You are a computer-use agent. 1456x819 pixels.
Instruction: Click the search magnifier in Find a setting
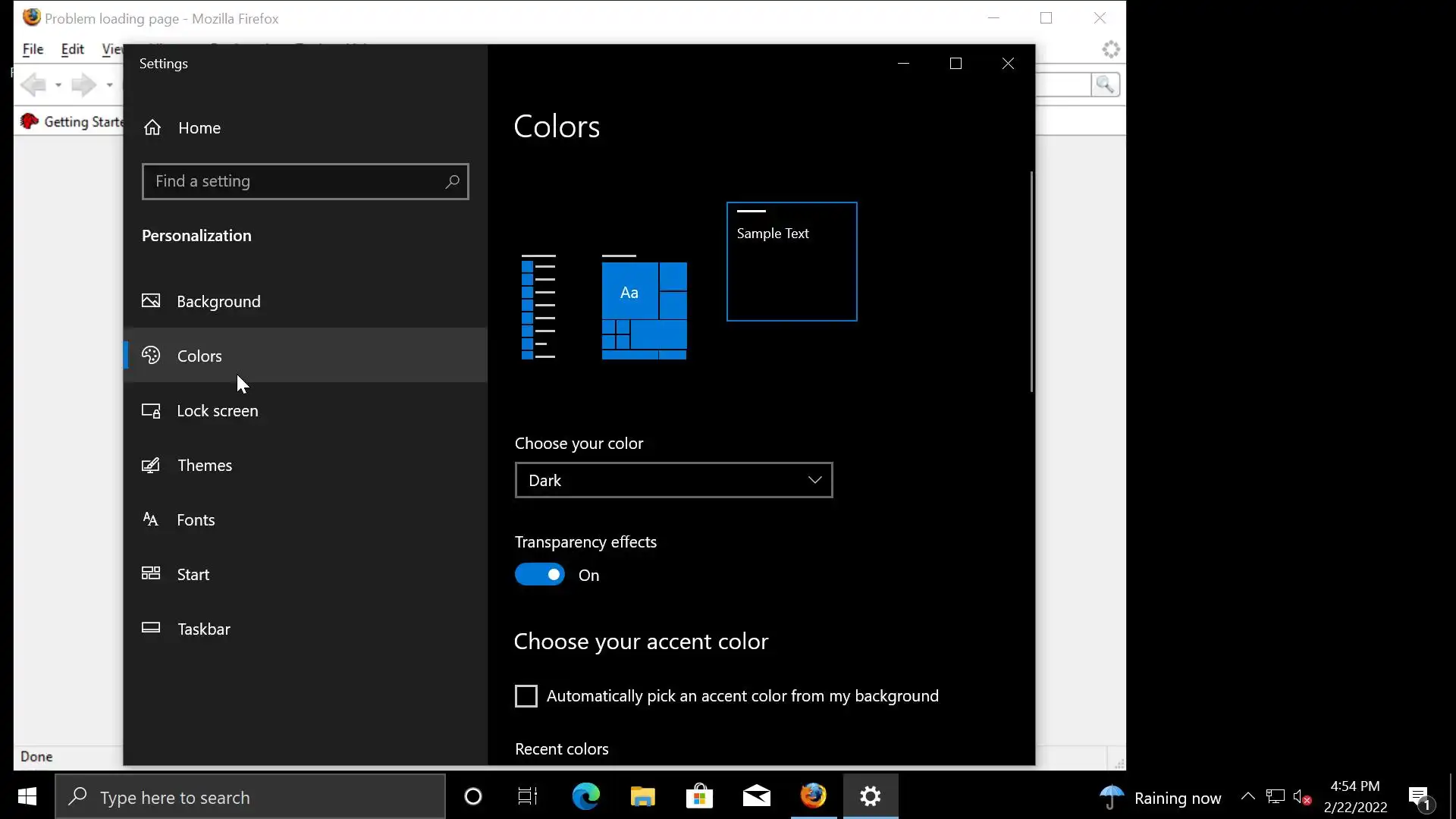pos(452,181)
